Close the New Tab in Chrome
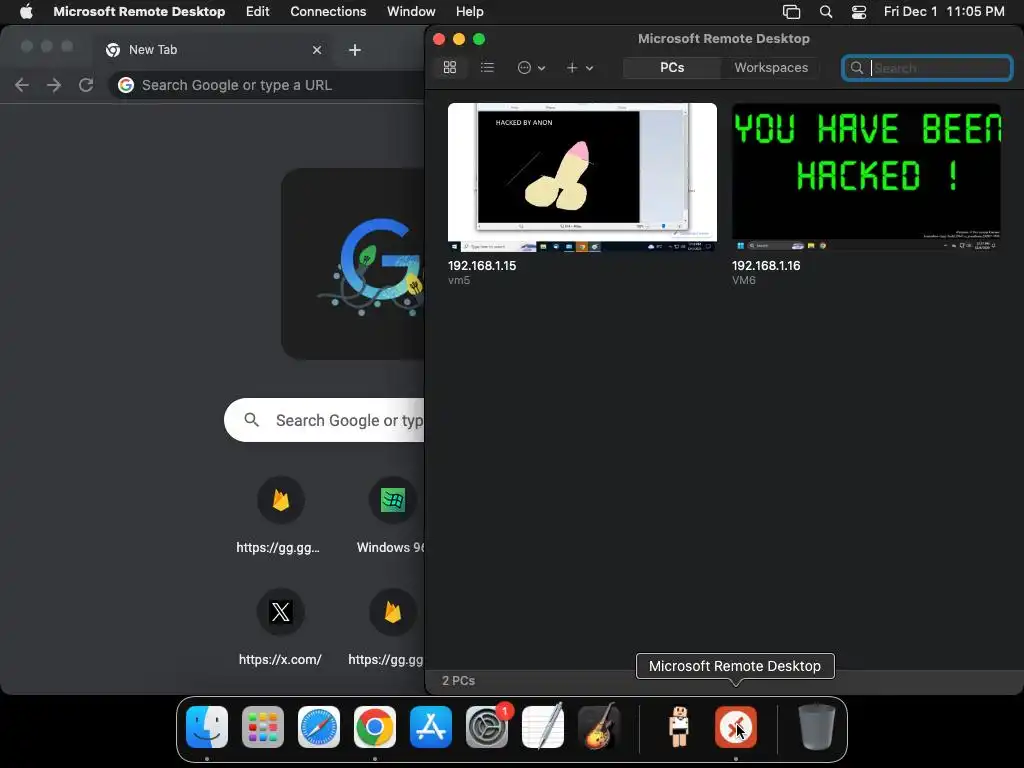This screenshot has width=1024, height=768. 317,50
